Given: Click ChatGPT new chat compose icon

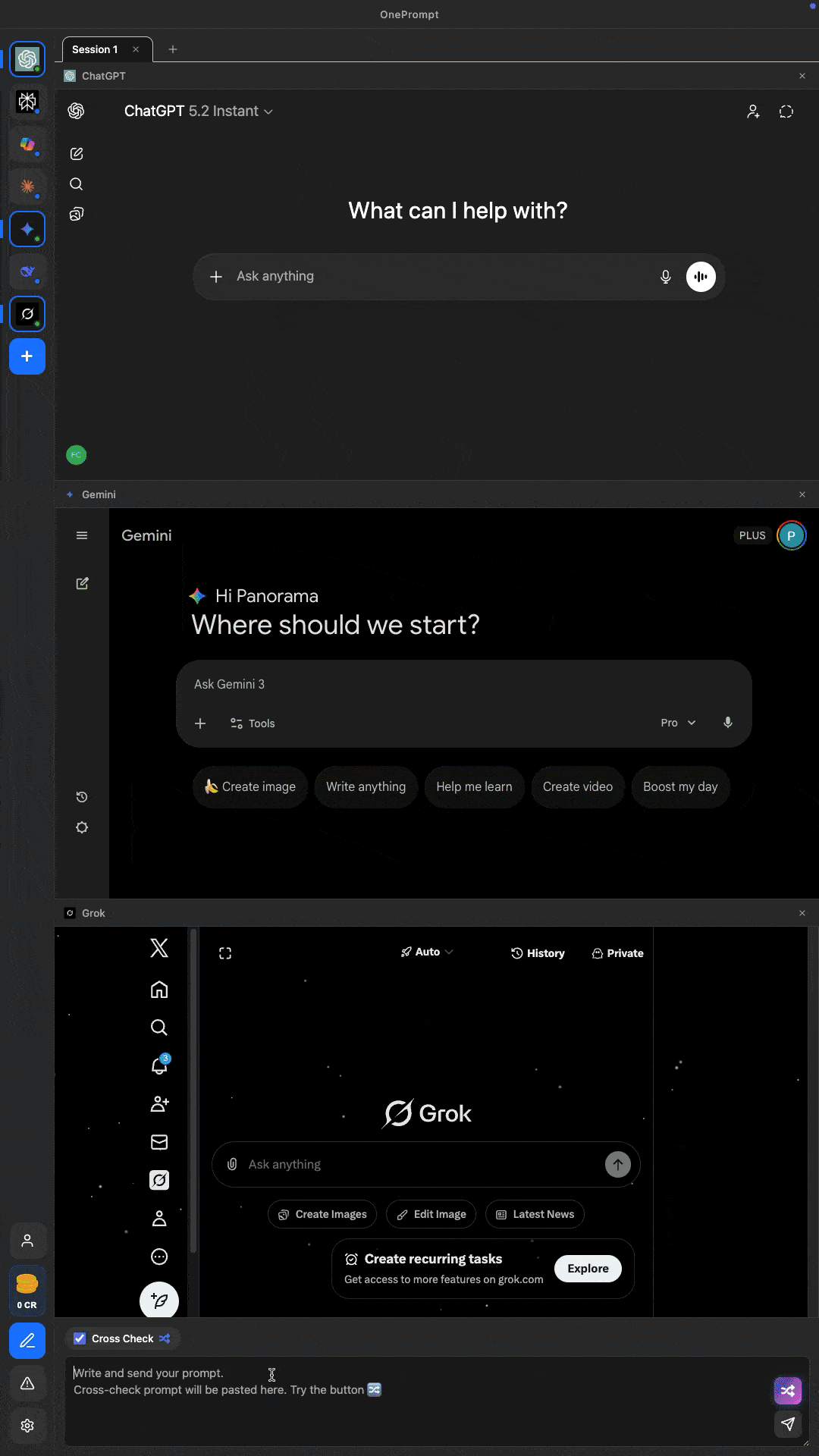Looking at the screenshot, I should tap(77, 154).
